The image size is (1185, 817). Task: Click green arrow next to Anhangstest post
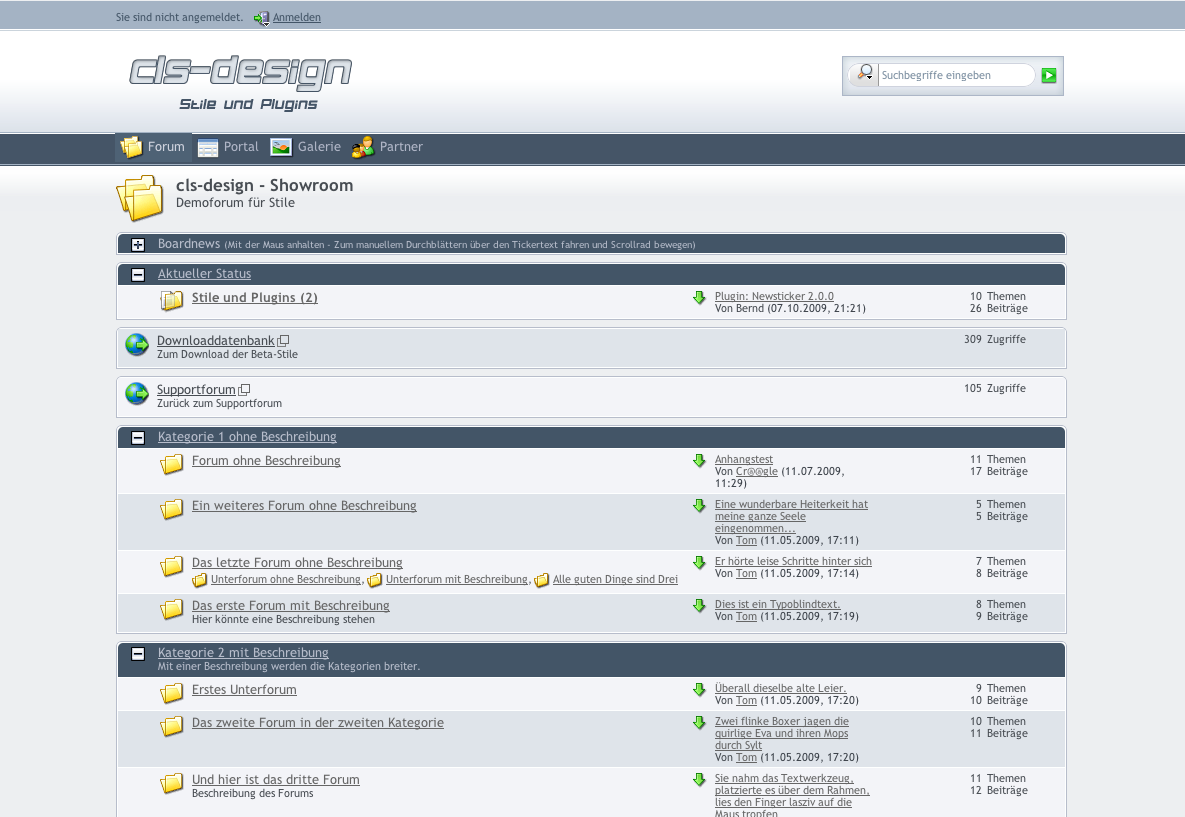tap(699, 461)
